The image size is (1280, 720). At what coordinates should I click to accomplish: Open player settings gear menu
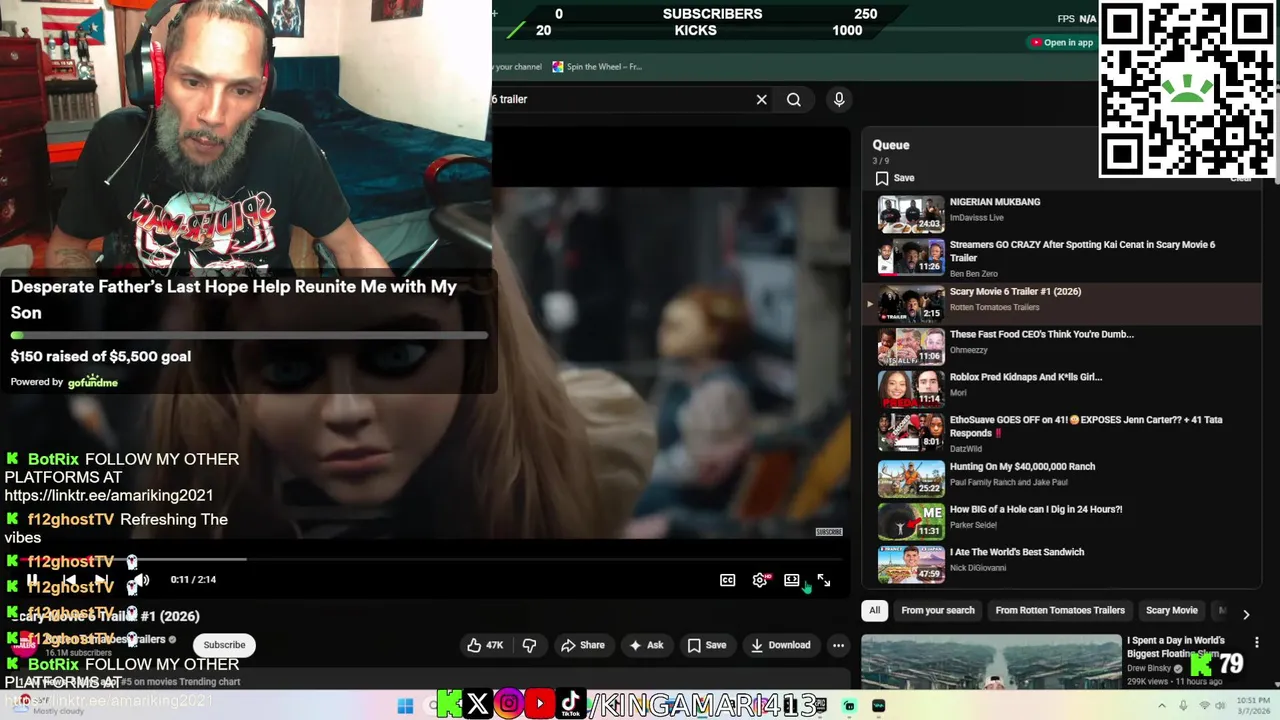tap(760, 580)
